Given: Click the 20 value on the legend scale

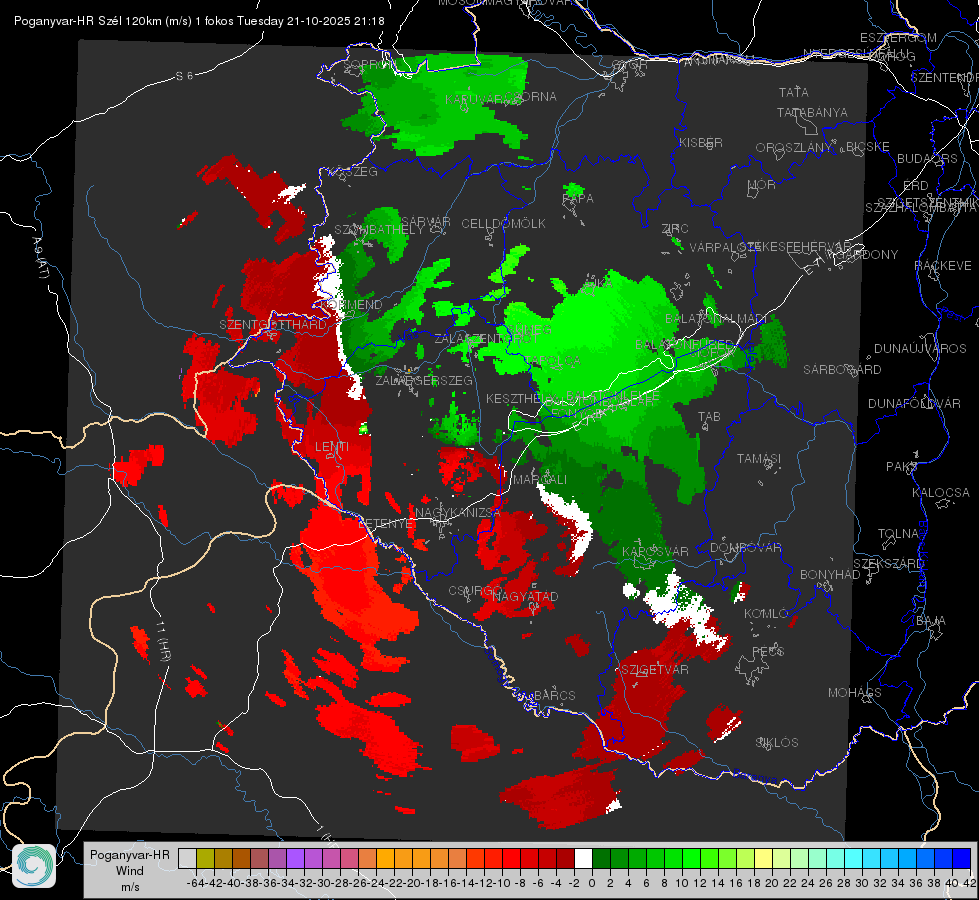Looking at the screenshot, I should (x=772, y=883).
